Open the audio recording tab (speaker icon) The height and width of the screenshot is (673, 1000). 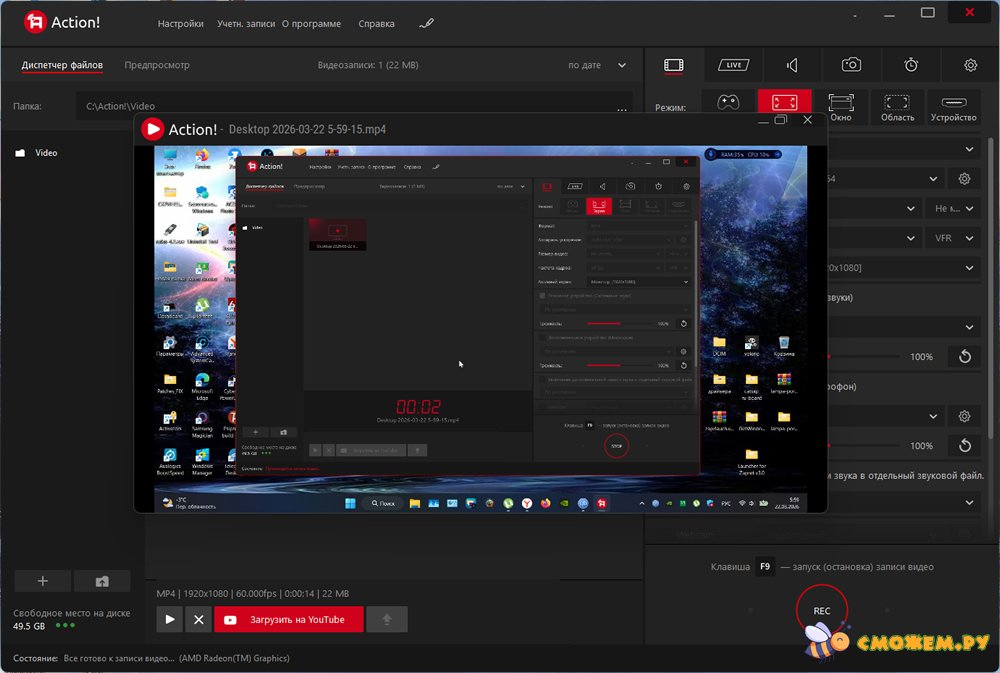(x=792, y=65)
